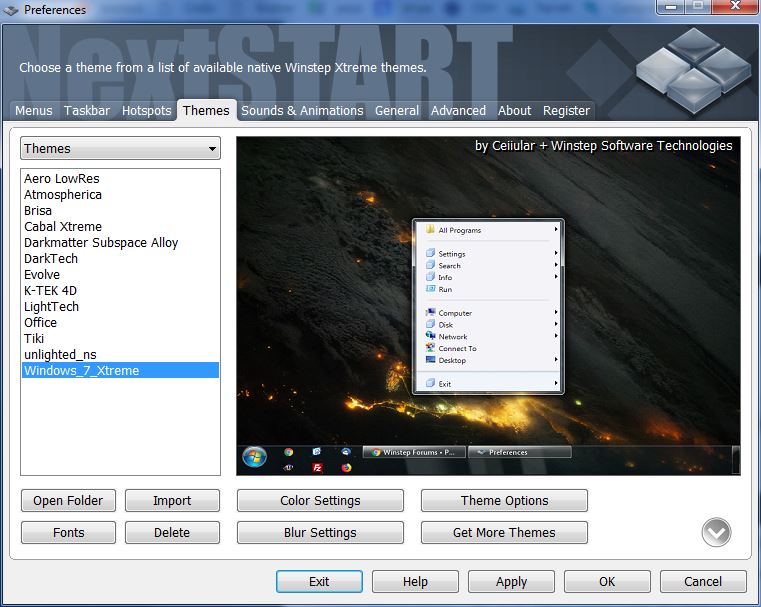The height and width of the screenshot is (607, 761).
Task: Open the Advanced tab
Action: pos(458,111)
